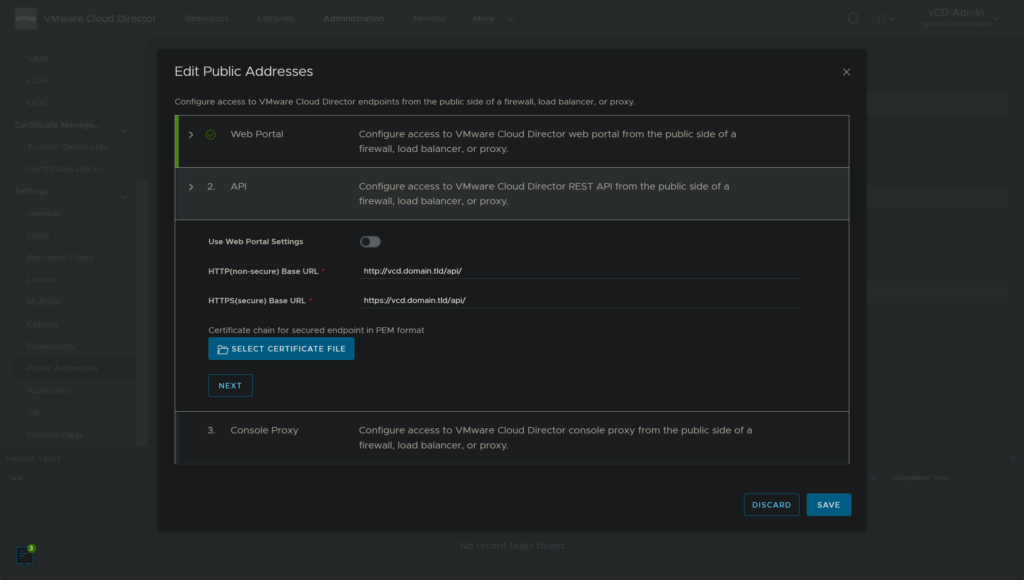1024x580 pixels.
Task: Discard the public address changes
Action: [771, 505]
